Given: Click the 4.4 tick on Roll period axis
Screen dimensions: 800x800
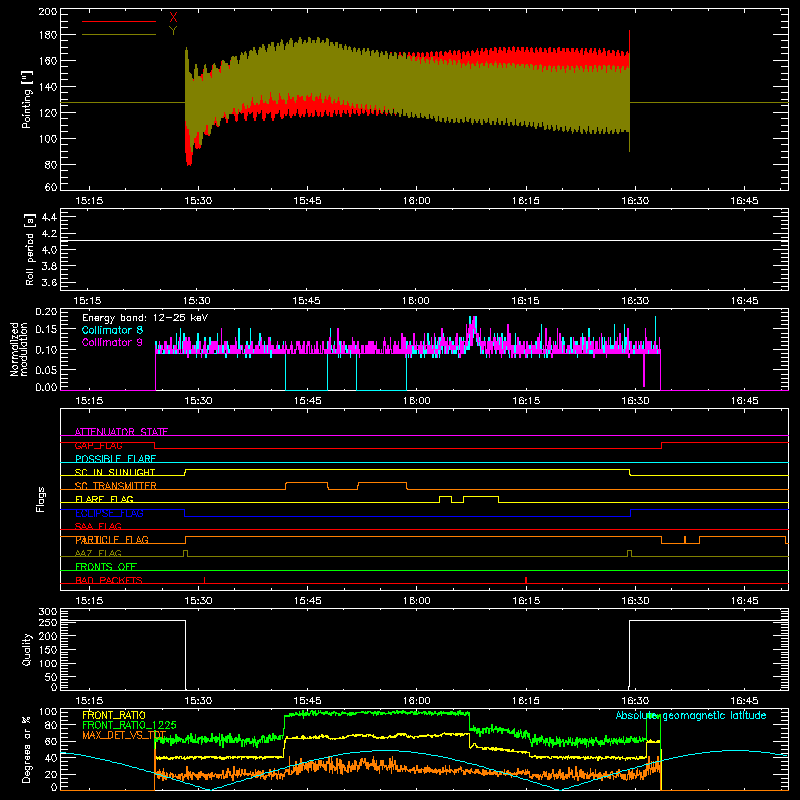Looking at the screenshot, I should tap(49, 217).
